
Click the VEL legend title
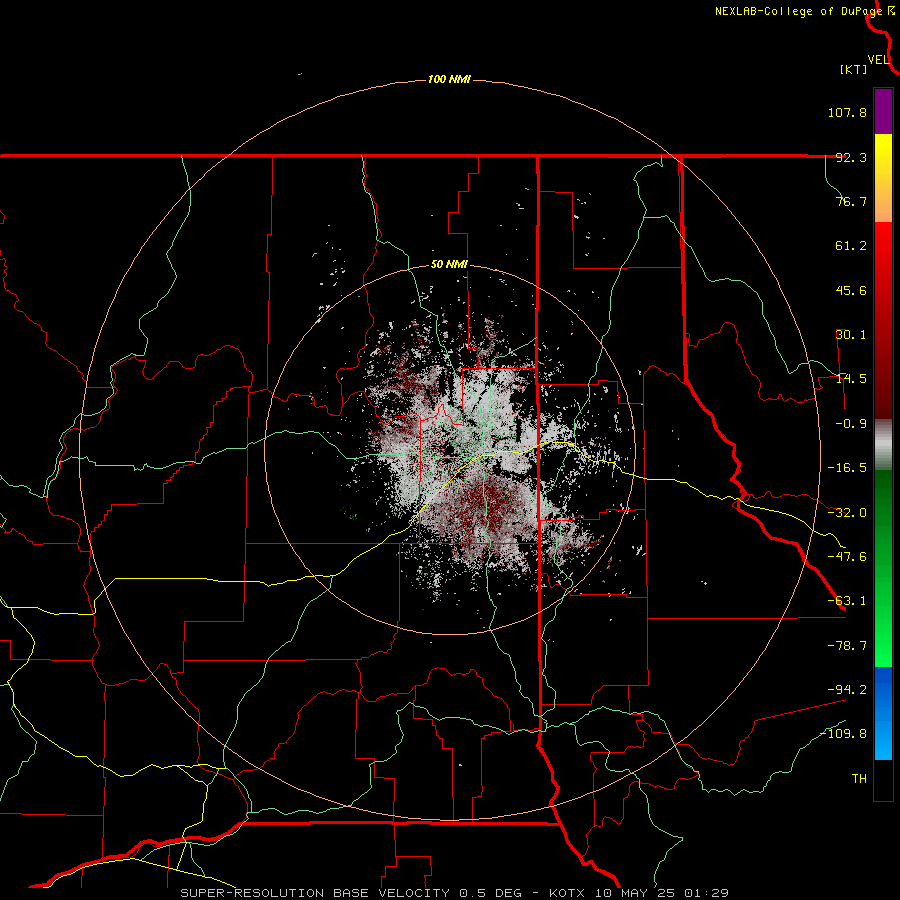(879, 60)
